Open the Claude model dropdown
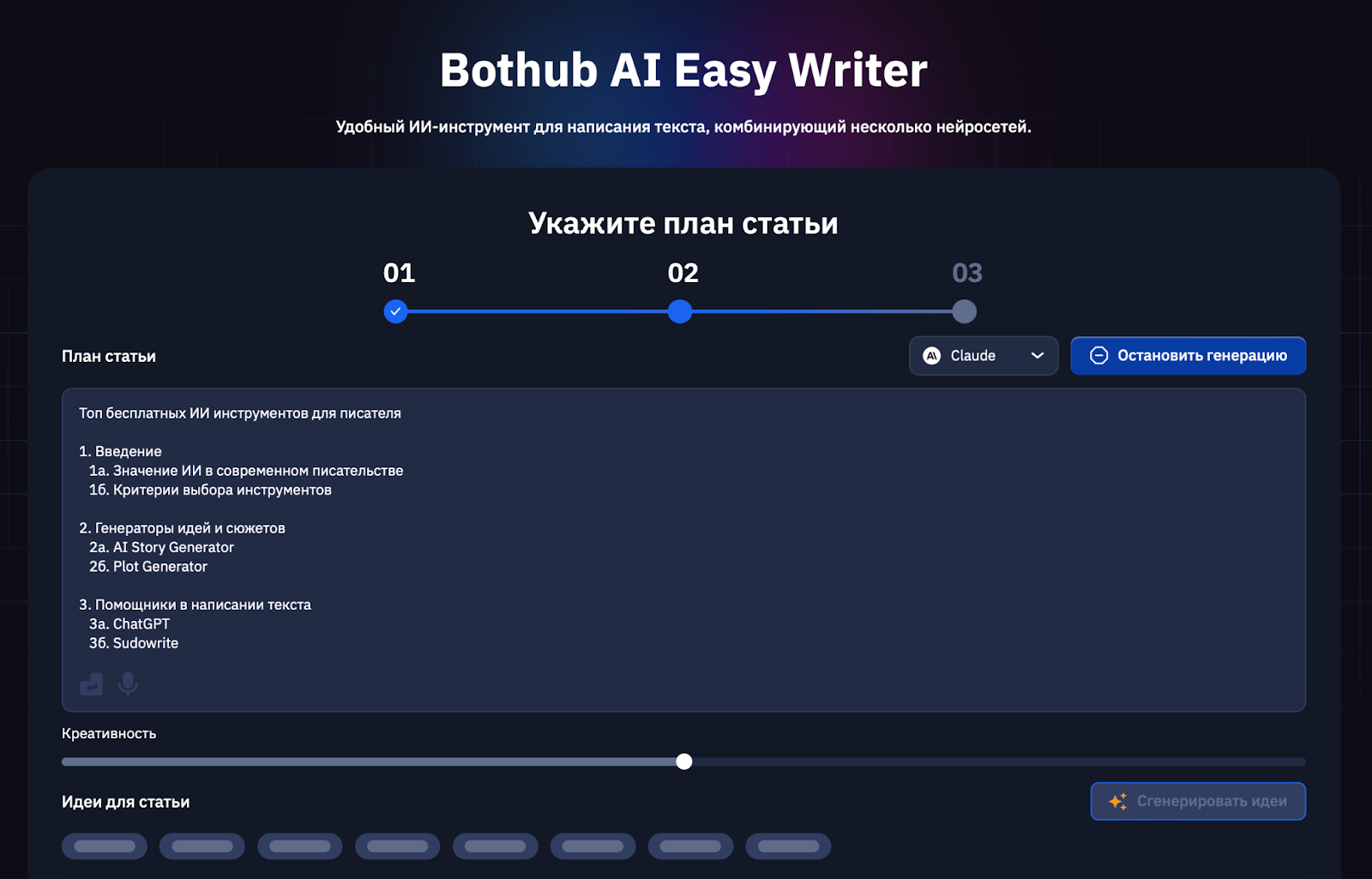 (x=984, y=356)
